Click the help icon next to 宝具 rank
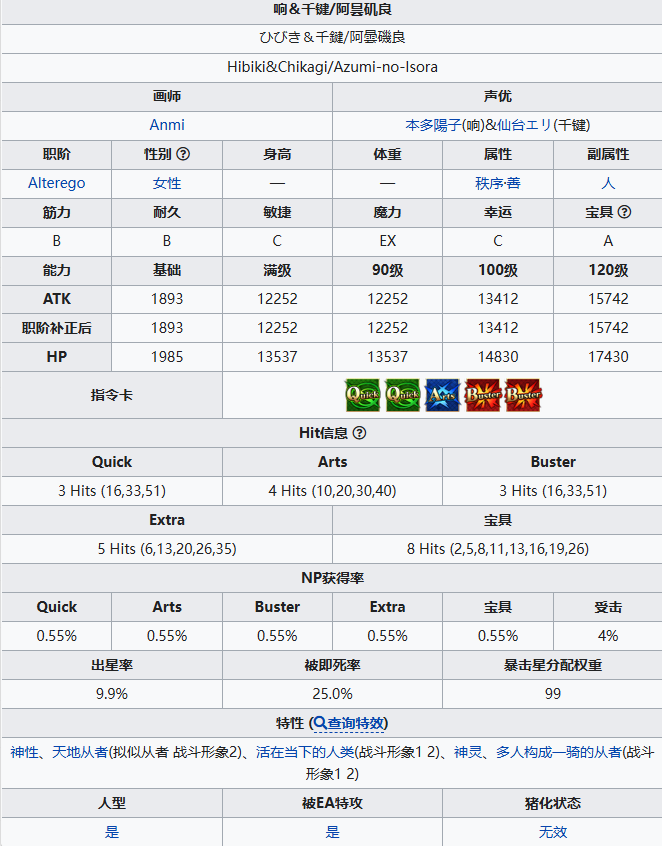Screen dimensions: 662x846 point(624,212)
